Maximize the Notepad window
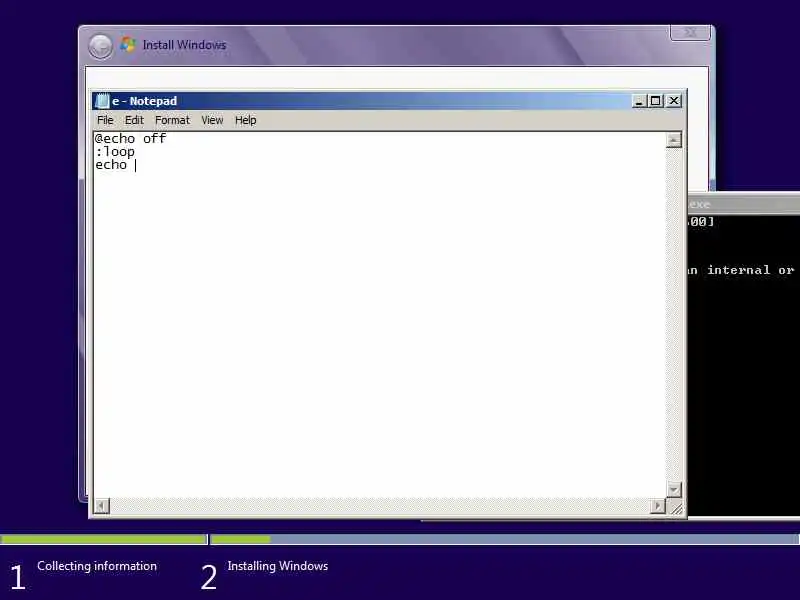 (656, 101)
